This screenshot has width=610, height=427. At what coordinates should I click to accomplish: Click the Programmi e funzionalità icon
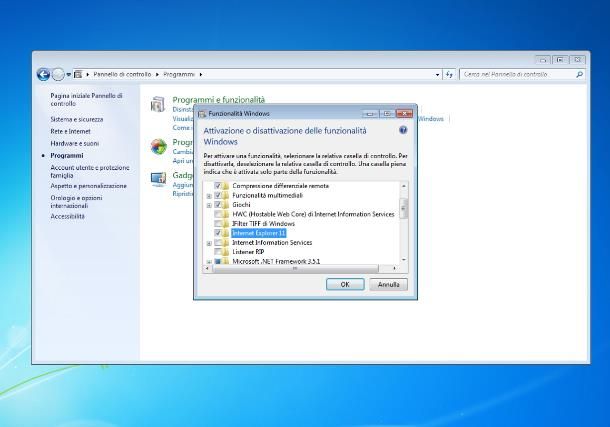158,104
